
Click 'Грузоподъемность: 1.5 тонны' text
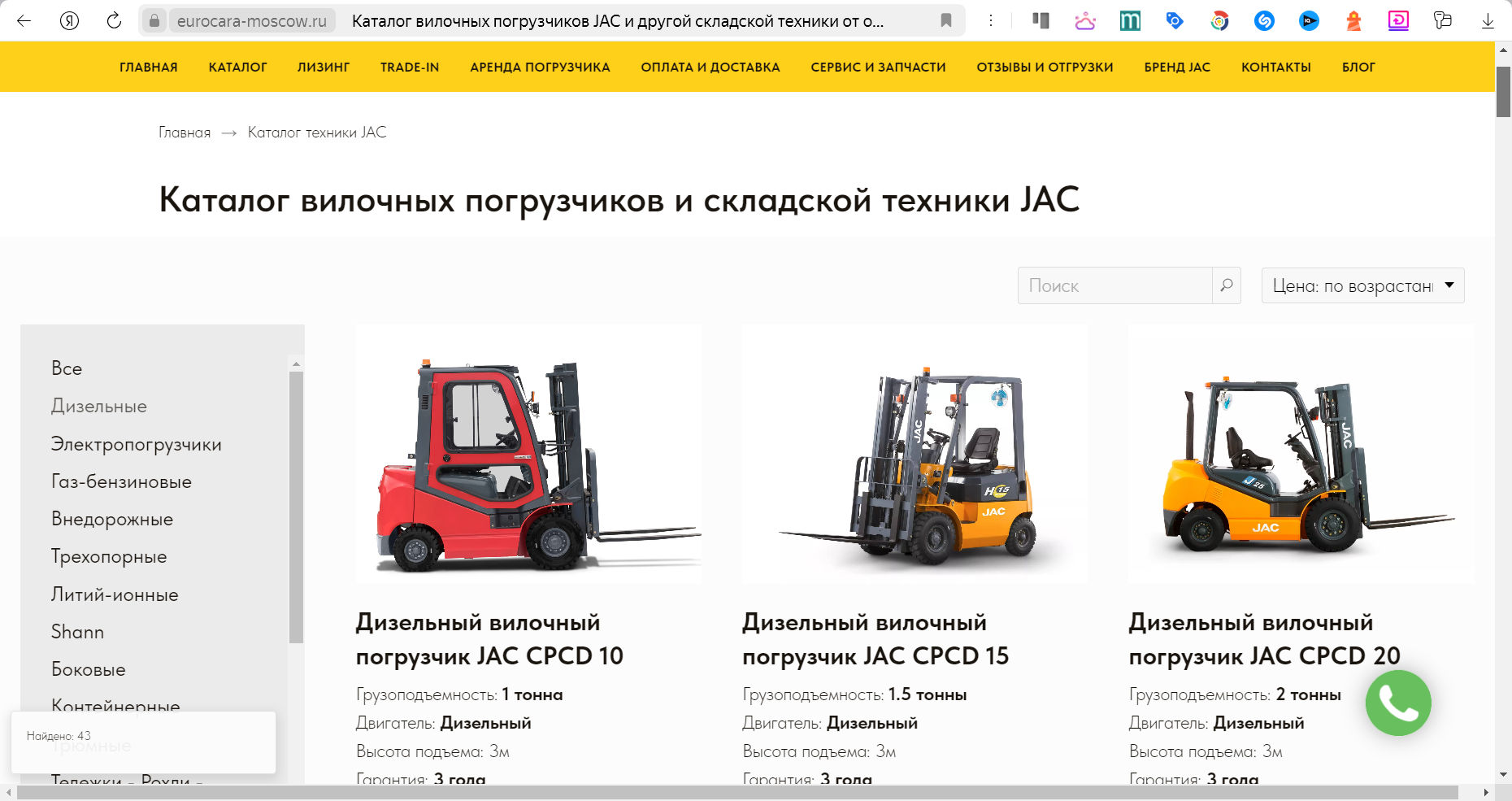point(854,694)
